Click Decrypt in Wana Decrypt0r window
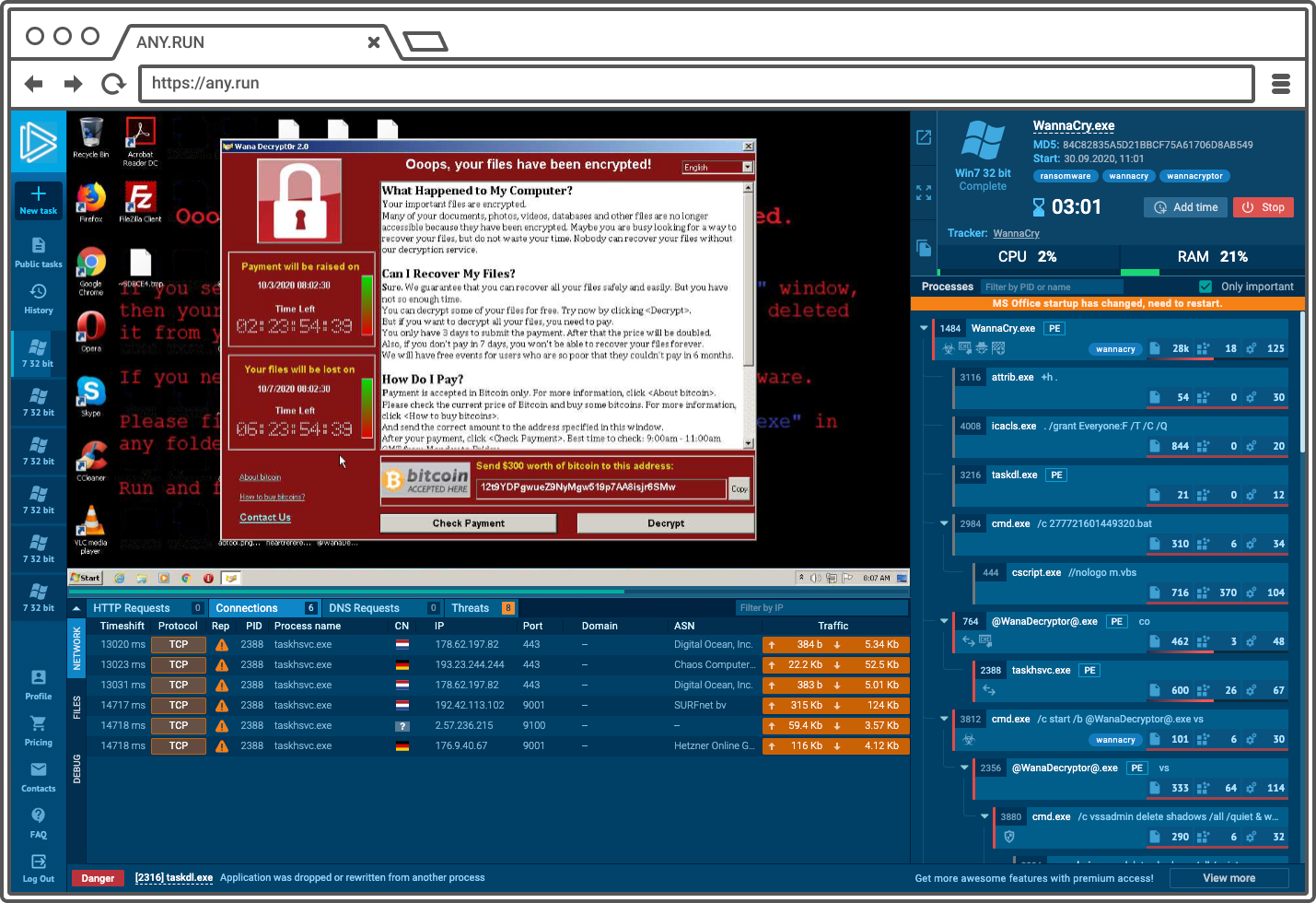 666,523
